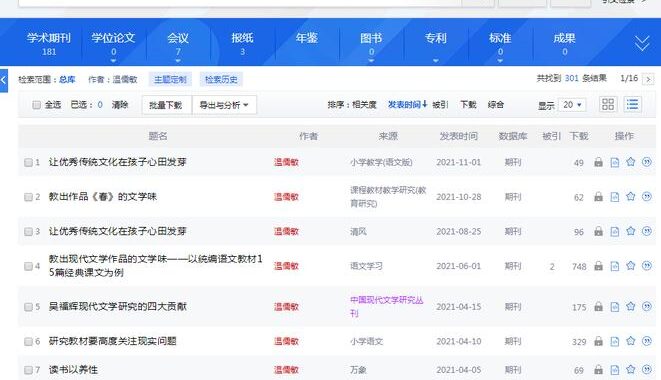Image resolution: width=661 pixels, height=380 pixels.
Task: Sort by 发表时间
Action: pos(407,104)
